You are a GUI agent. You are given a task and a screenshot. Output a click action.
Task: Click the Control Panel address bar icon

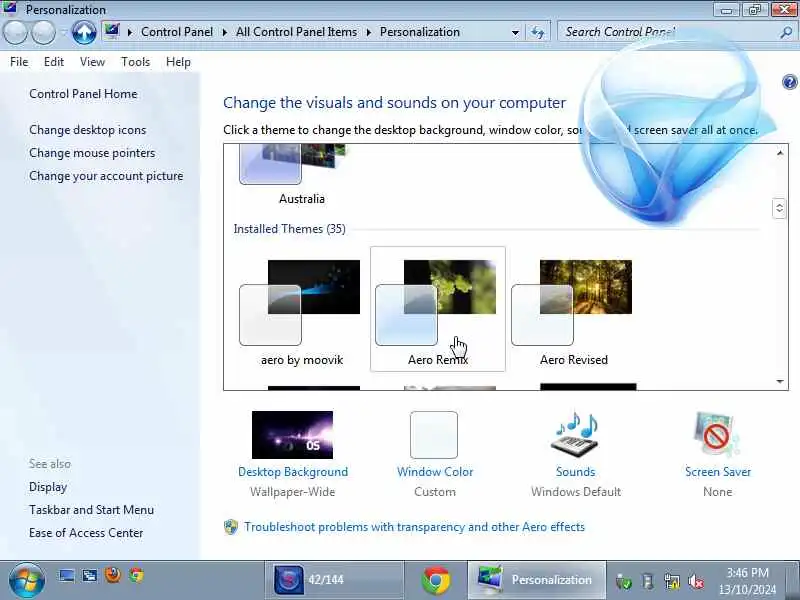(112, 32)
